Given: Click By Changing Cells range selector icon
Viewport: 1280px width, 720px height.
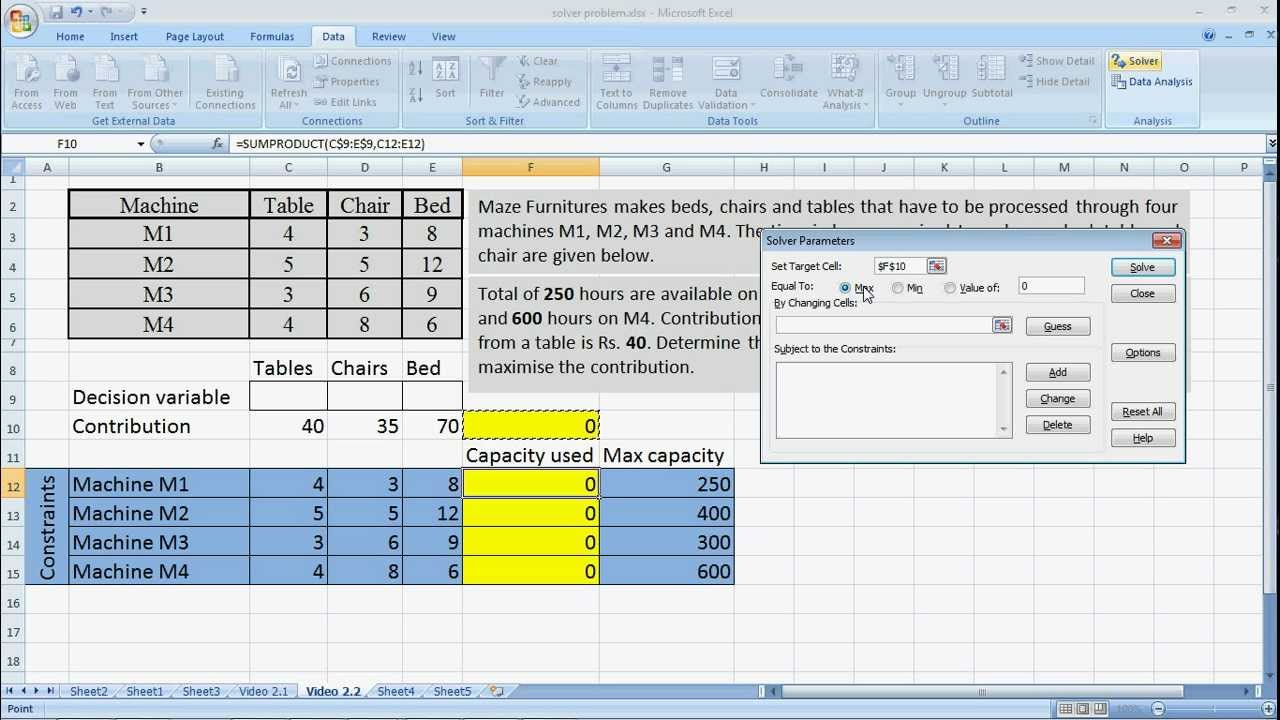Looking at the screenshot, I should (1002, 326).
